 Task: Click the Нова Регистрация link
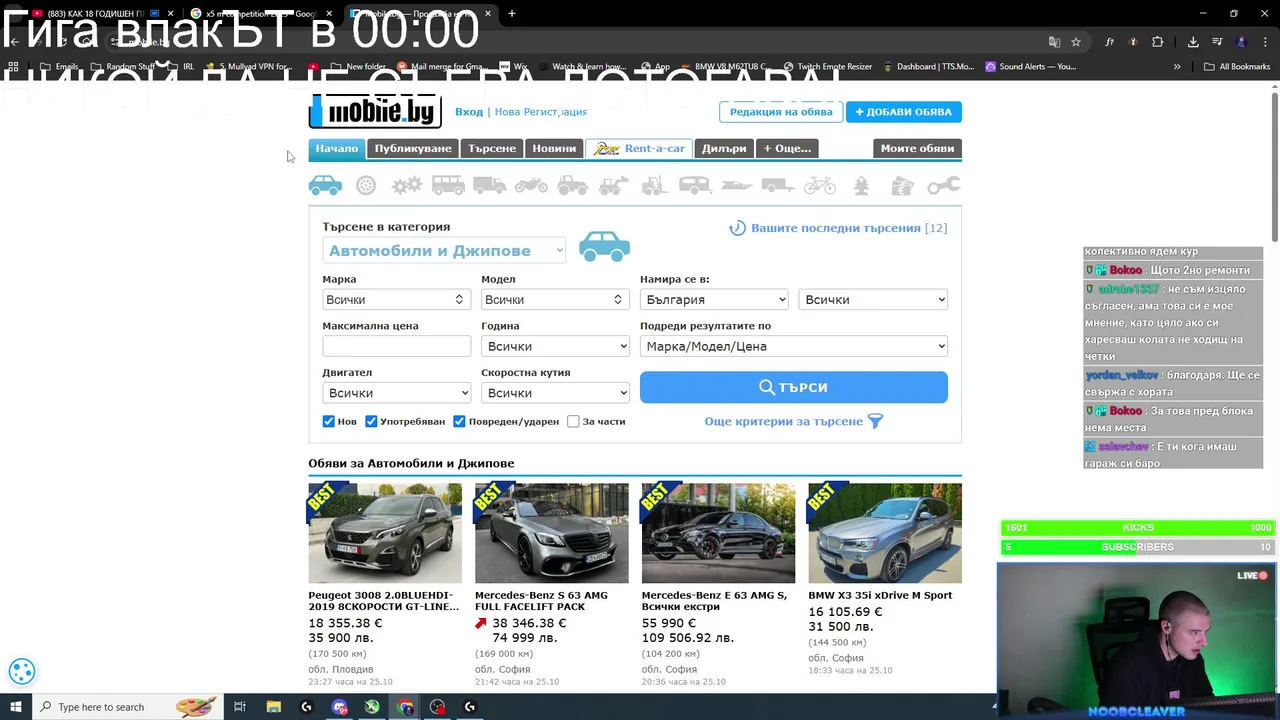tap(541, 112)
